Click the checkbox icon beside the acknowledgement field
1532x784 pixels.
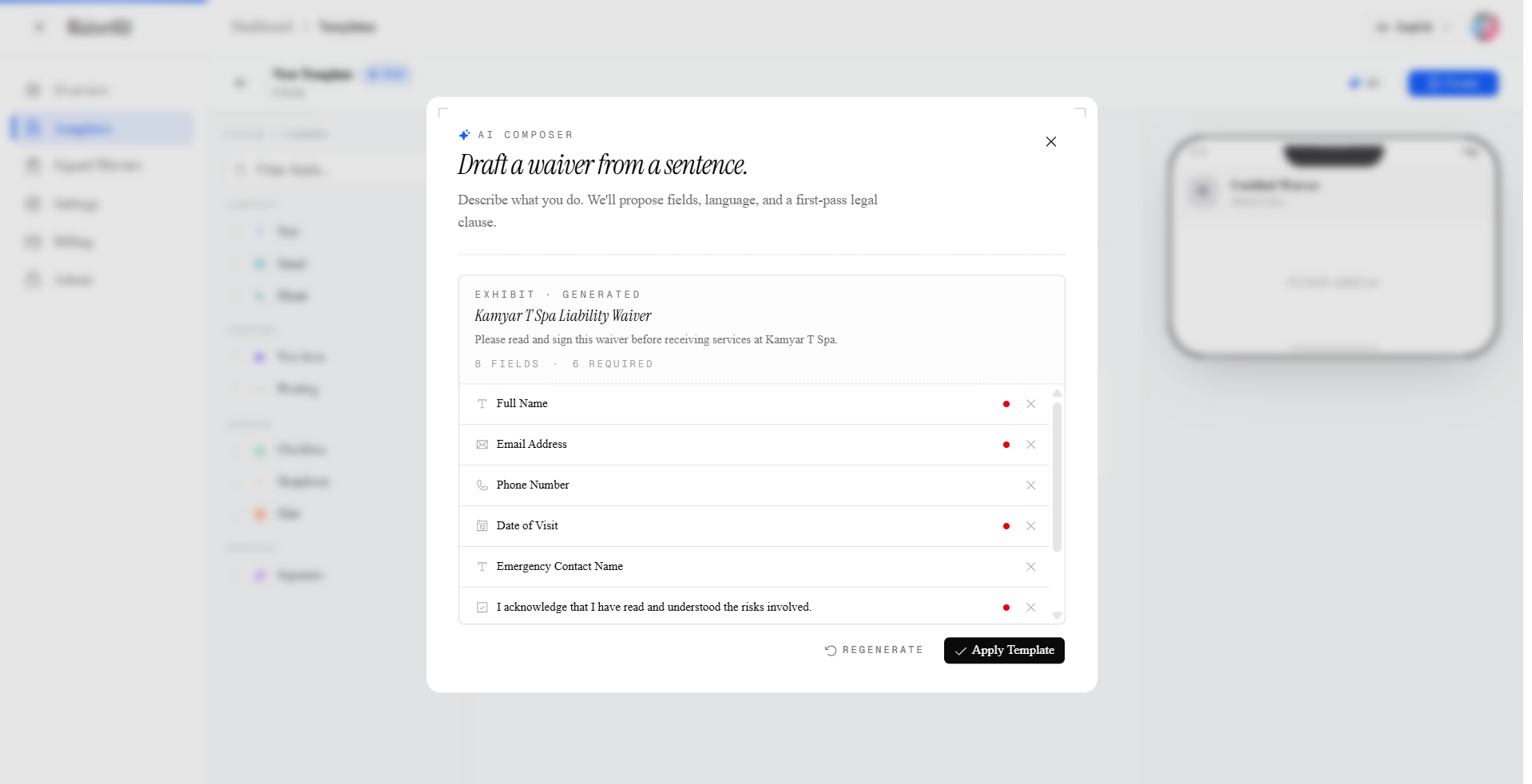click(x=482, y=608)
